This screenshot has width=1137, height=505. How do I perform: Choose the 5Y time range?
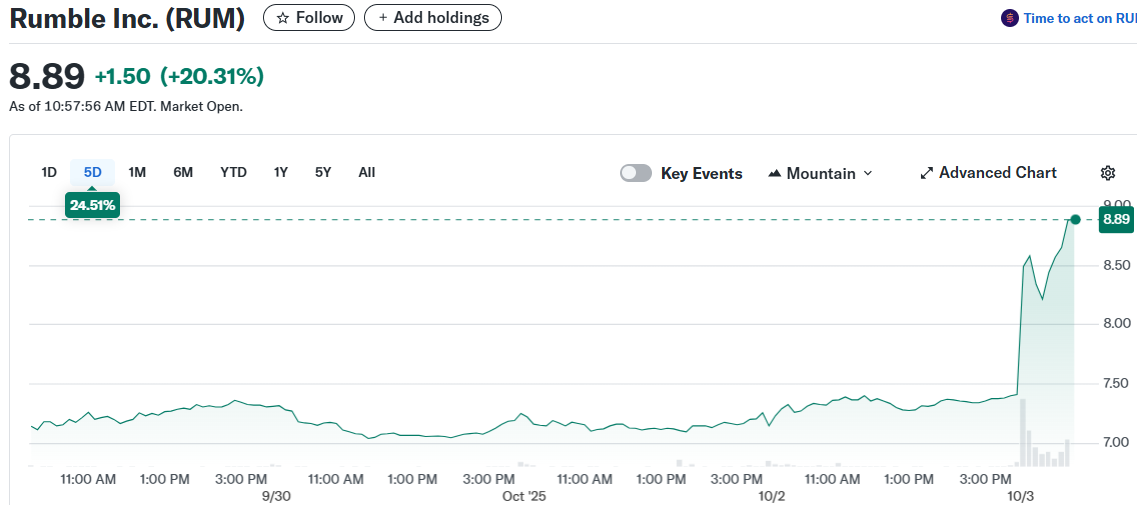coord(323,172)
